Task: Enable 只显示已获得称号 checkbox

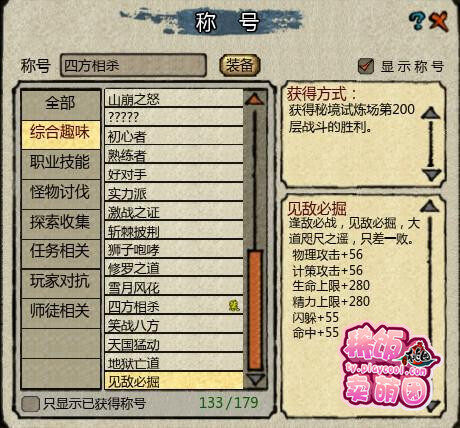Action: pos(30,404)
